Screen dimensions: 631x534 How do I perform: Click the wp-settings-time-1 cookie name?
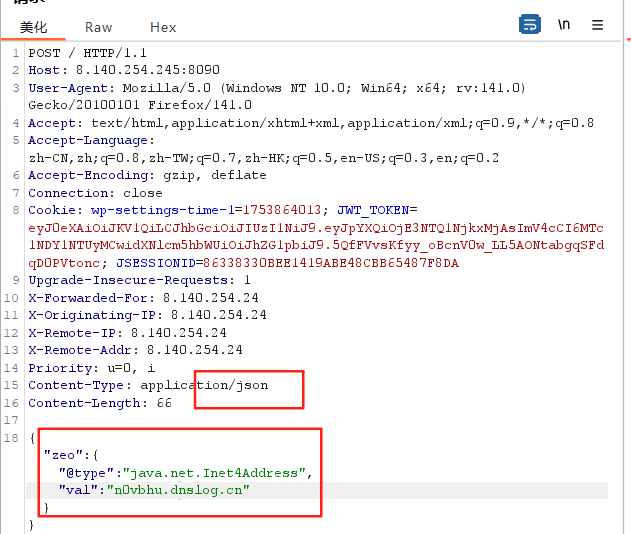(163, 210)
